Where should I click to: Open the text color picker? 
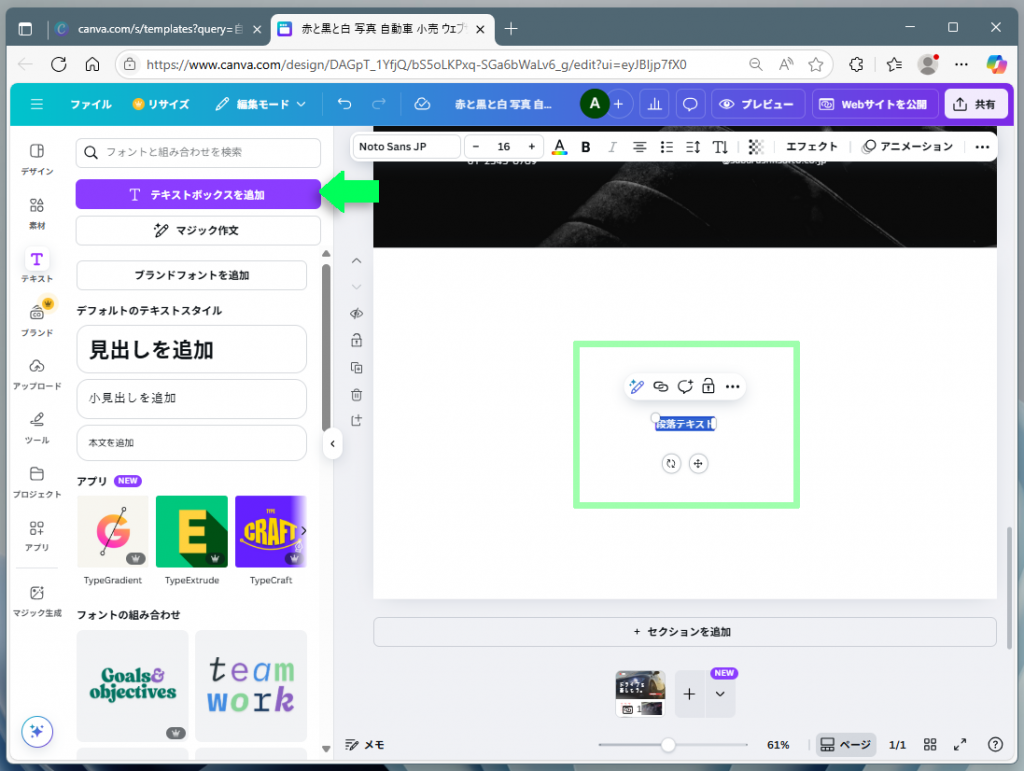tap(559, 146)
